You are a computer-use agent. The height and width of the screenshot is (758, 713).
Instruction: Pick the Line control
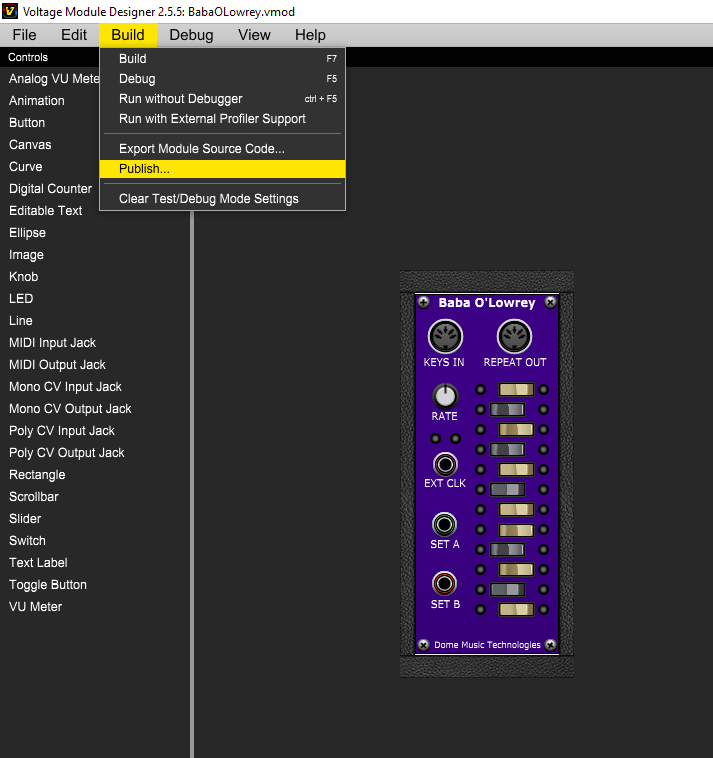coord(21,321)
